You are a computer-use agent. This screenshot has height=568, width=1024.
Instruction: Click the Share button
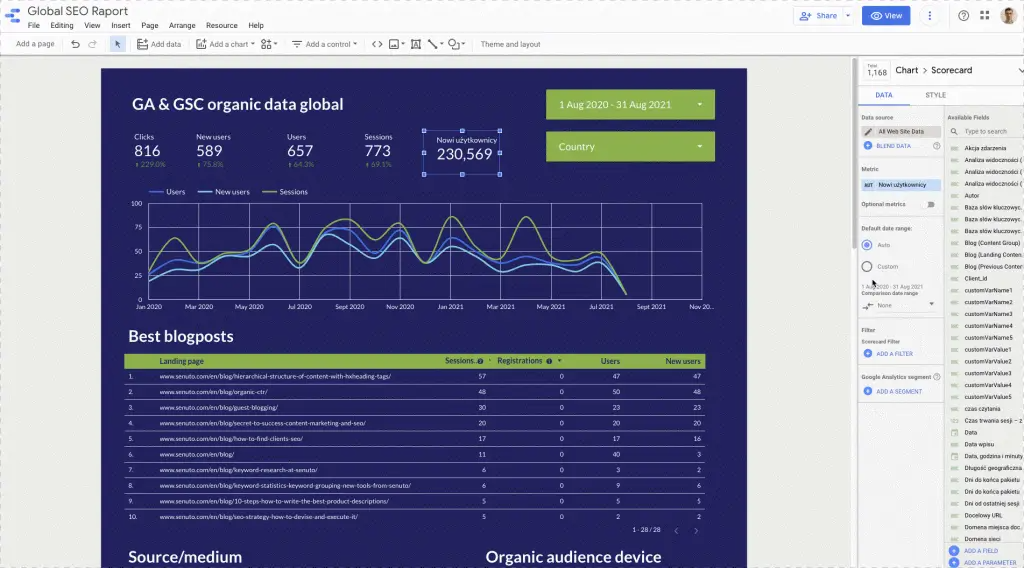818,16
